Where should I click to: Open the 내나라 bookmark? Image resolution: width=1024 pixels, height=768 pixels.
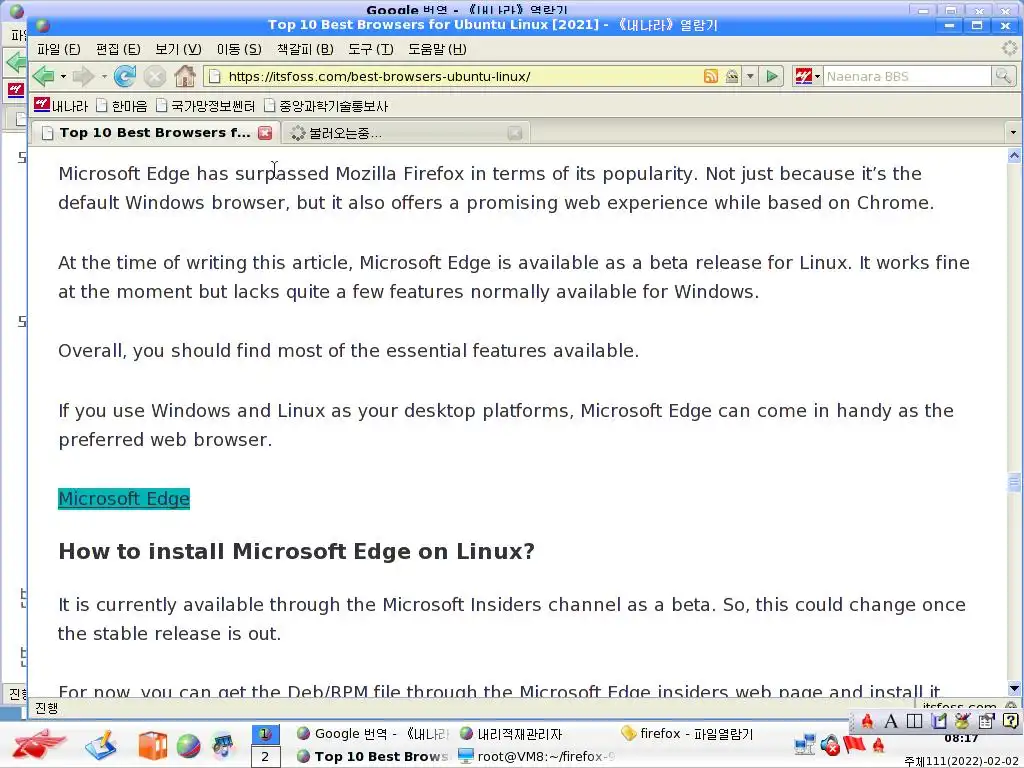point(61,106)
